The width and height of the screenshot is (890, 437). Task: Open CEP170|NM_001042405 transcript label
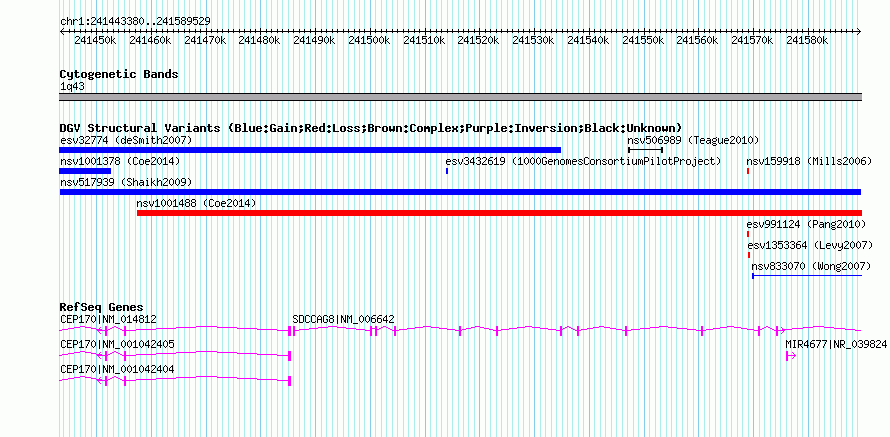[117, 344]
